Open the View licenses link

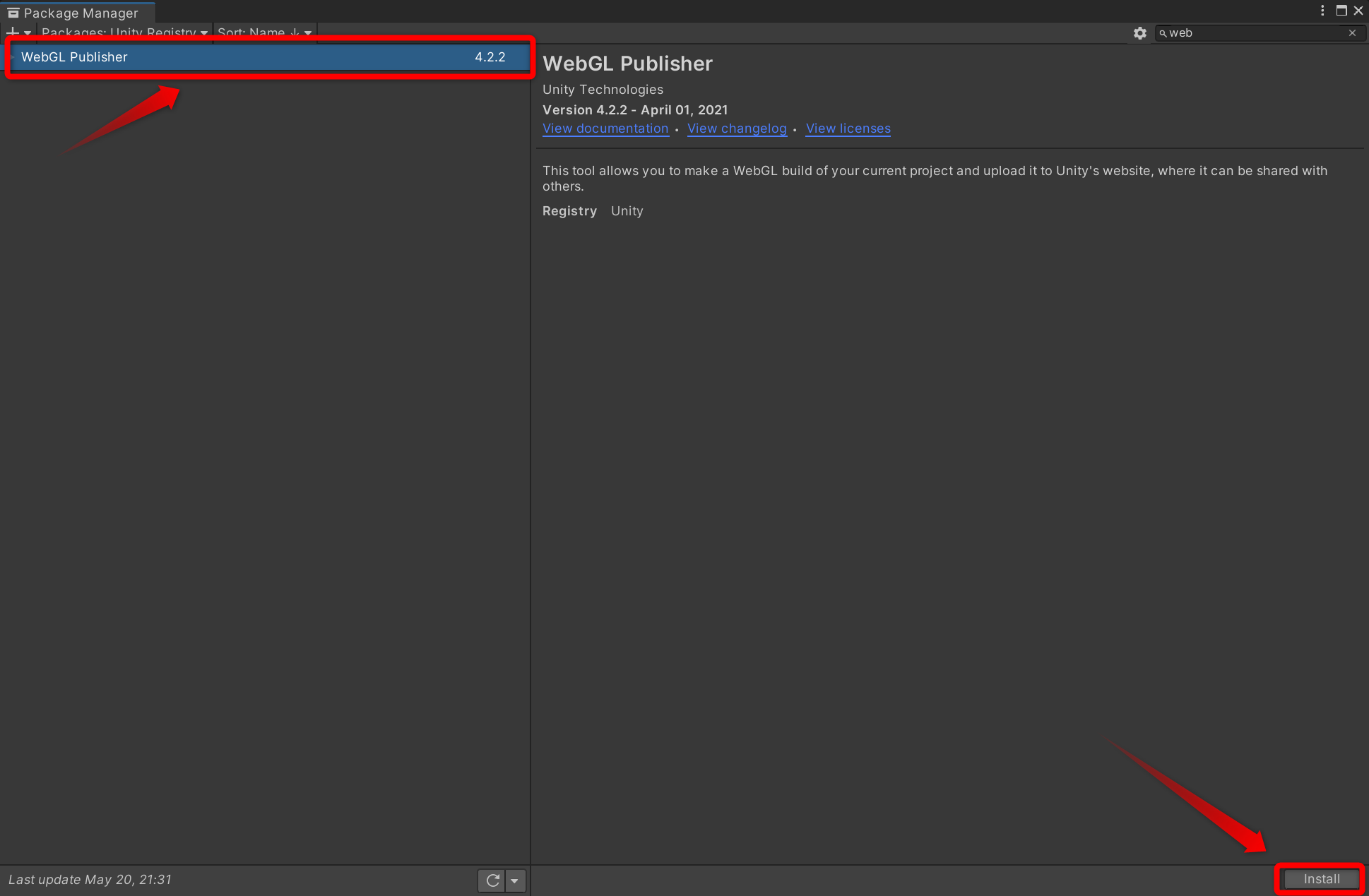click(x=848, y=129)
